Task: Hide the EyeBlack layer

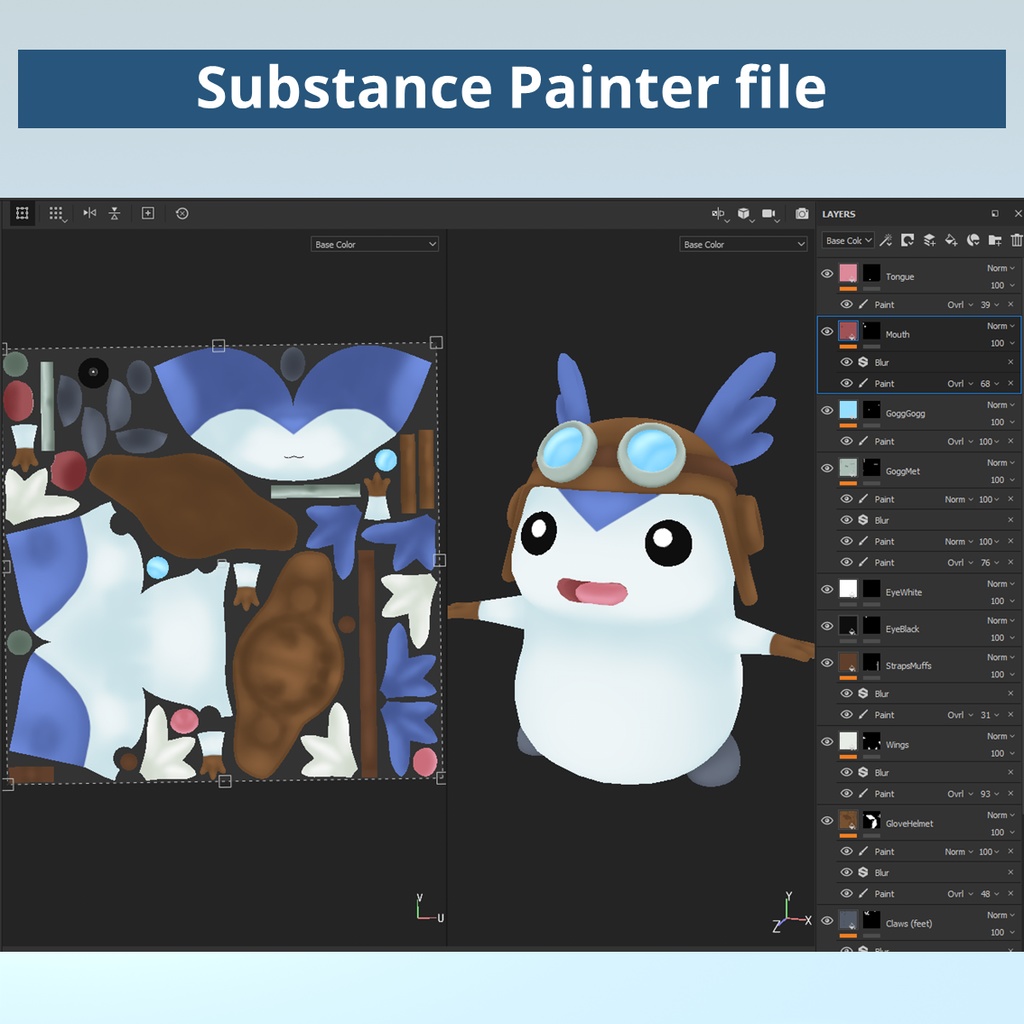Action: [x=827, y=626]
